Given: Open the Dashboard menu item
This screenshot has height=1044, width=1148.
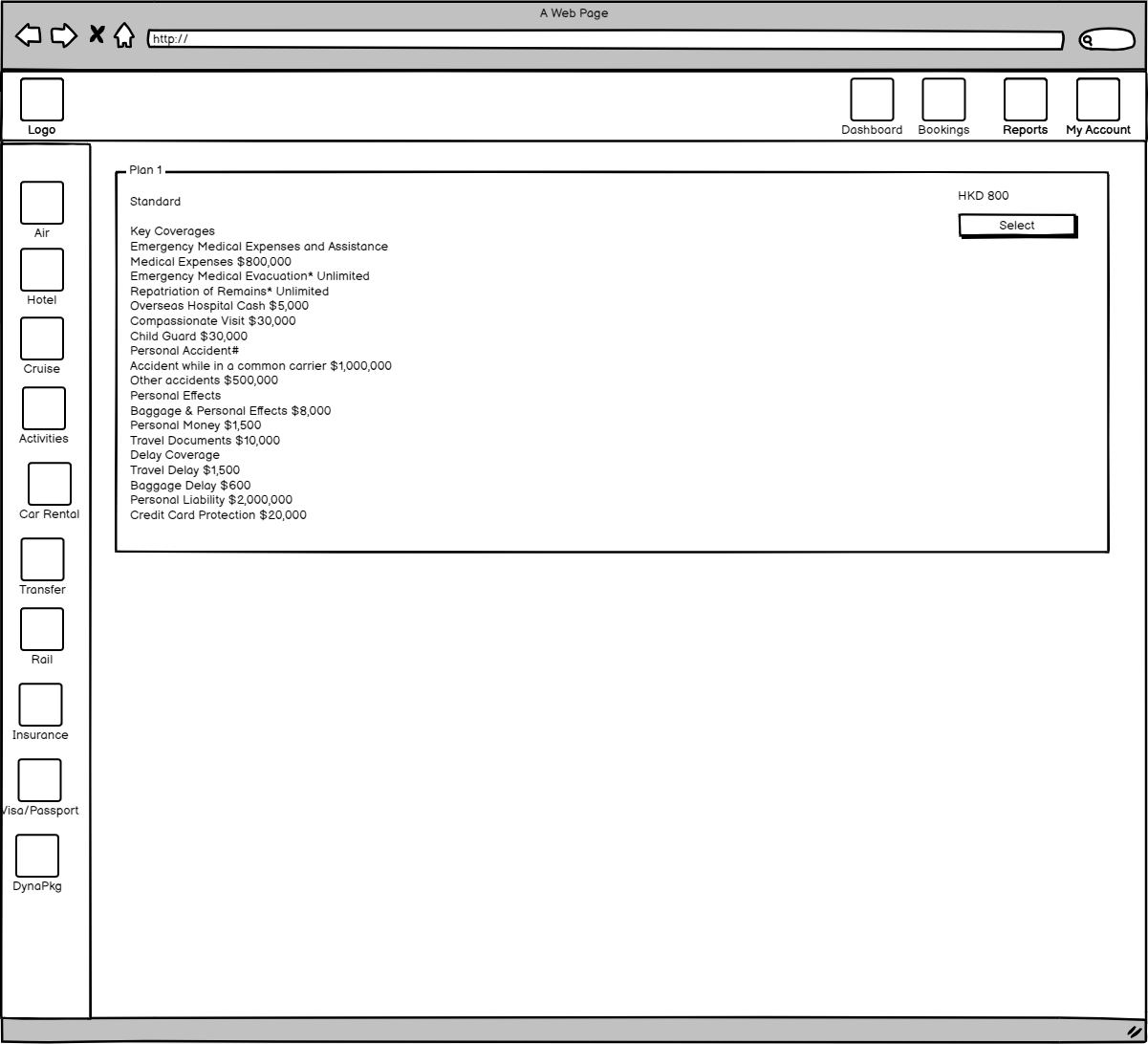Looking at the screenshot, I should pyautogui.click(x=872, y=99).
